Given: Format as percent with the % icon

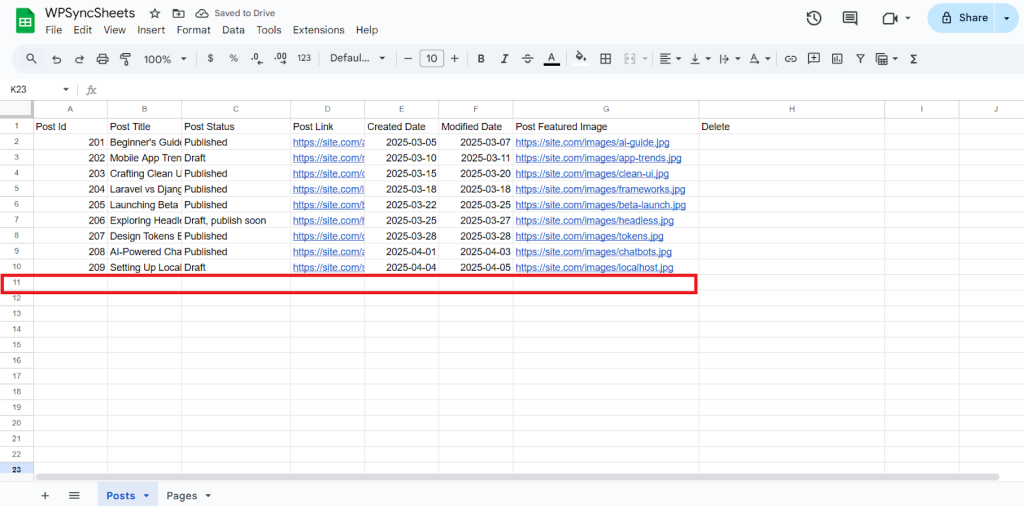Looking at the screenshot, I should click(233, 58).
